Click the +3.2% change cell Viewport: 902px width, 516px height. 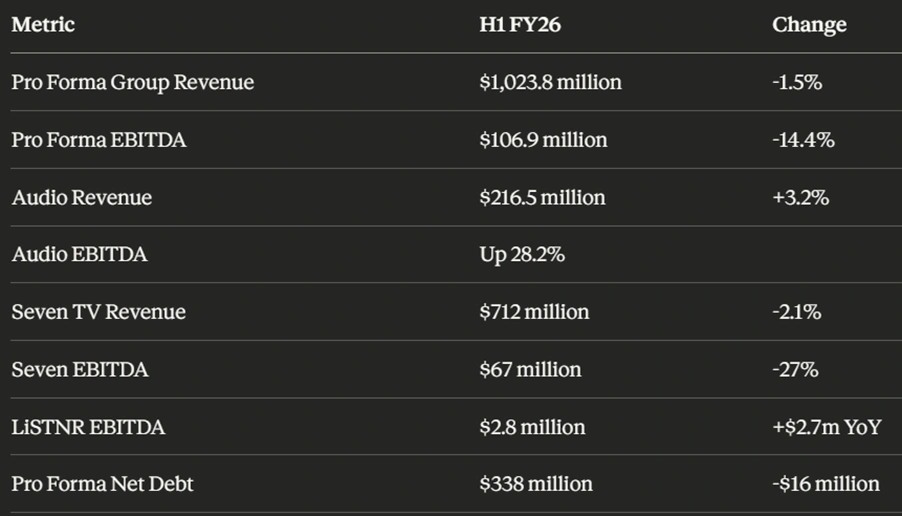pyautogui.click(x=800, y=197)
